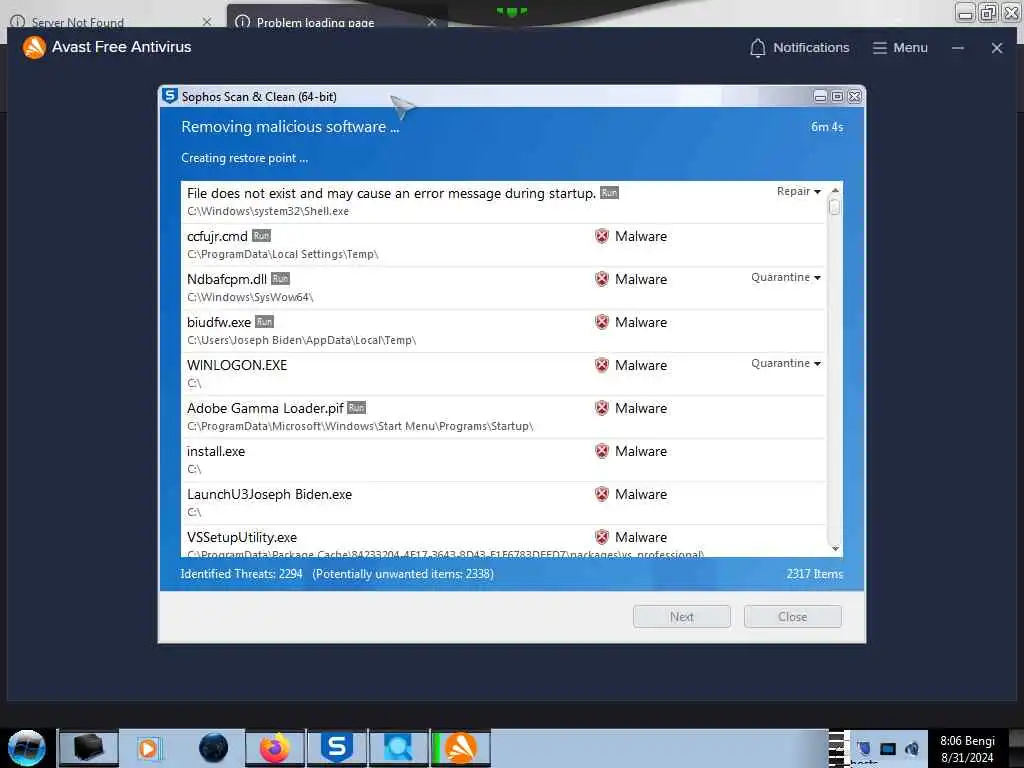The width and height of the screenshot is (1024, 768).
Task: Open Quarantine dropdown for Ndbafcpm.dll
Action: point(786,278)
